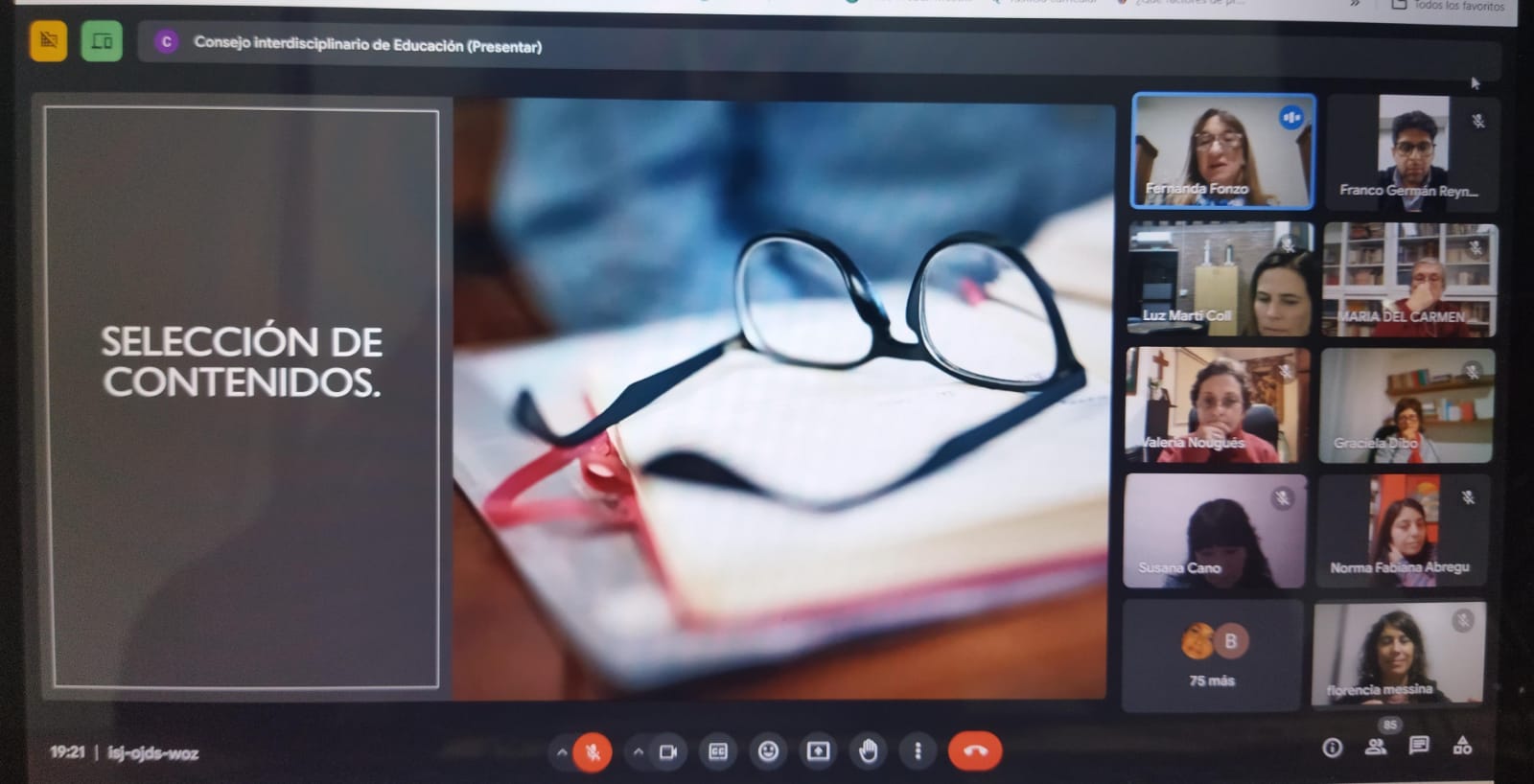This screenshot has height=784, width=1534.
Task: Select Fernanda Fonzo video tile
Action: [1223, 150]
